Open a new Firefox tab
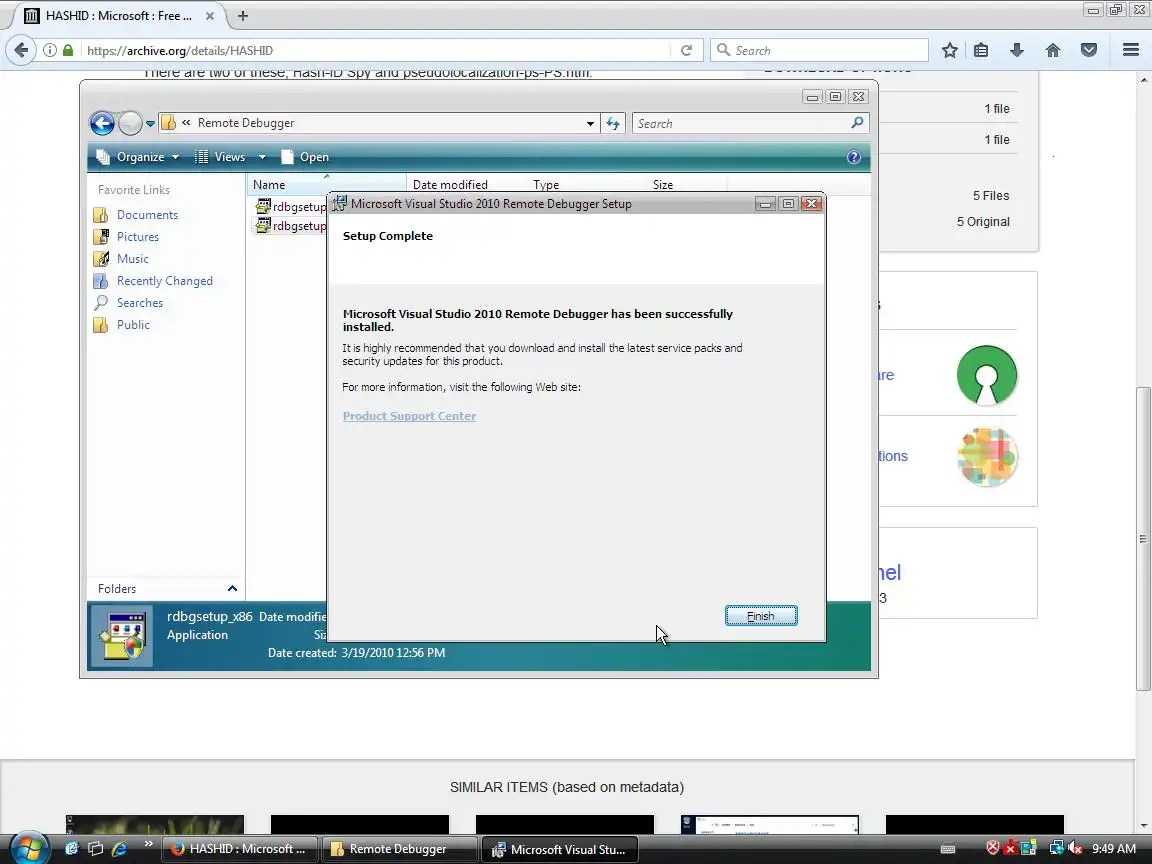 pyautogui.click(x=242, y=15)
